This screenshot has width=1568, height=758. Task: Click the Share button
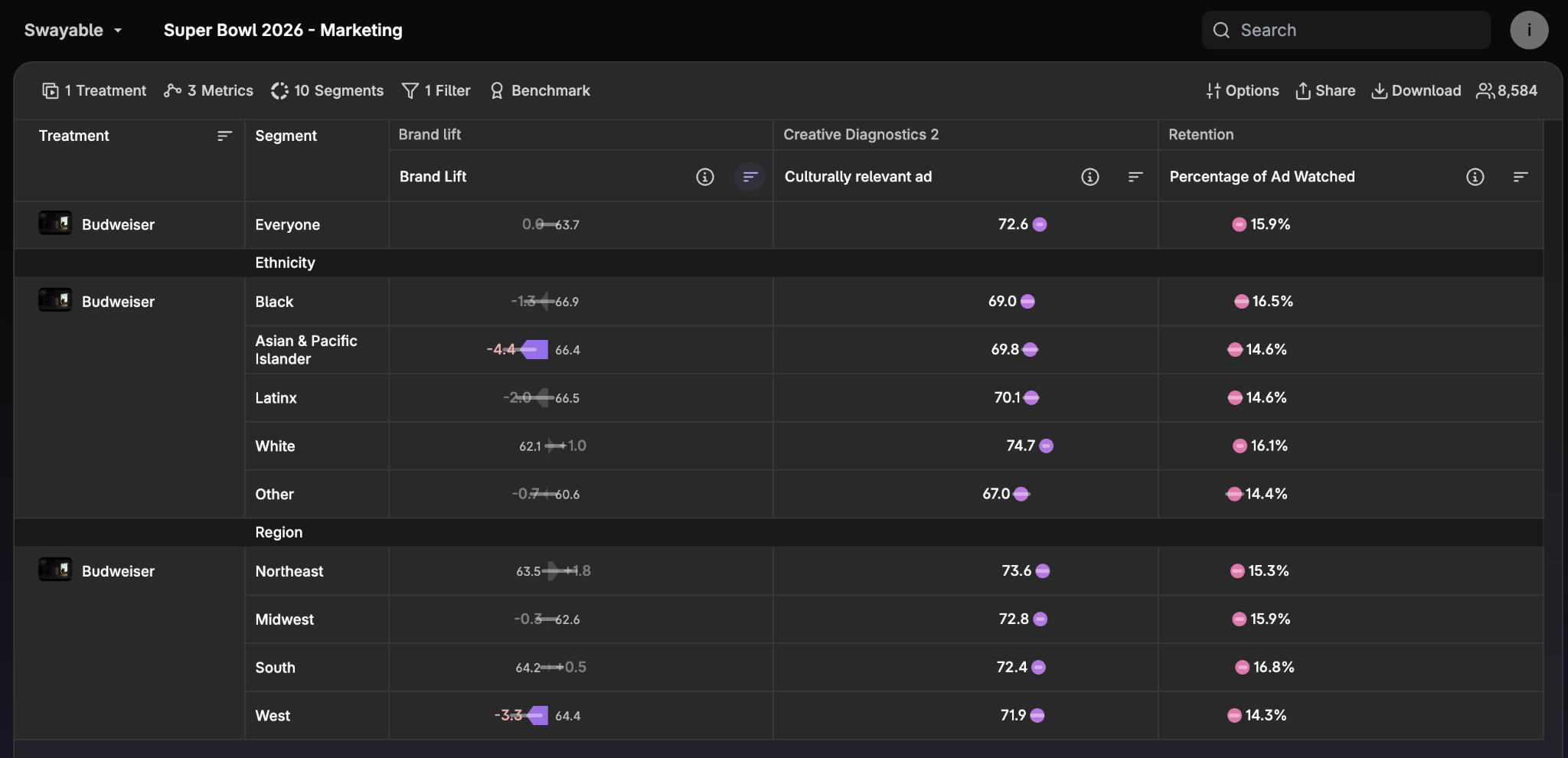[x=1325, y=91]
